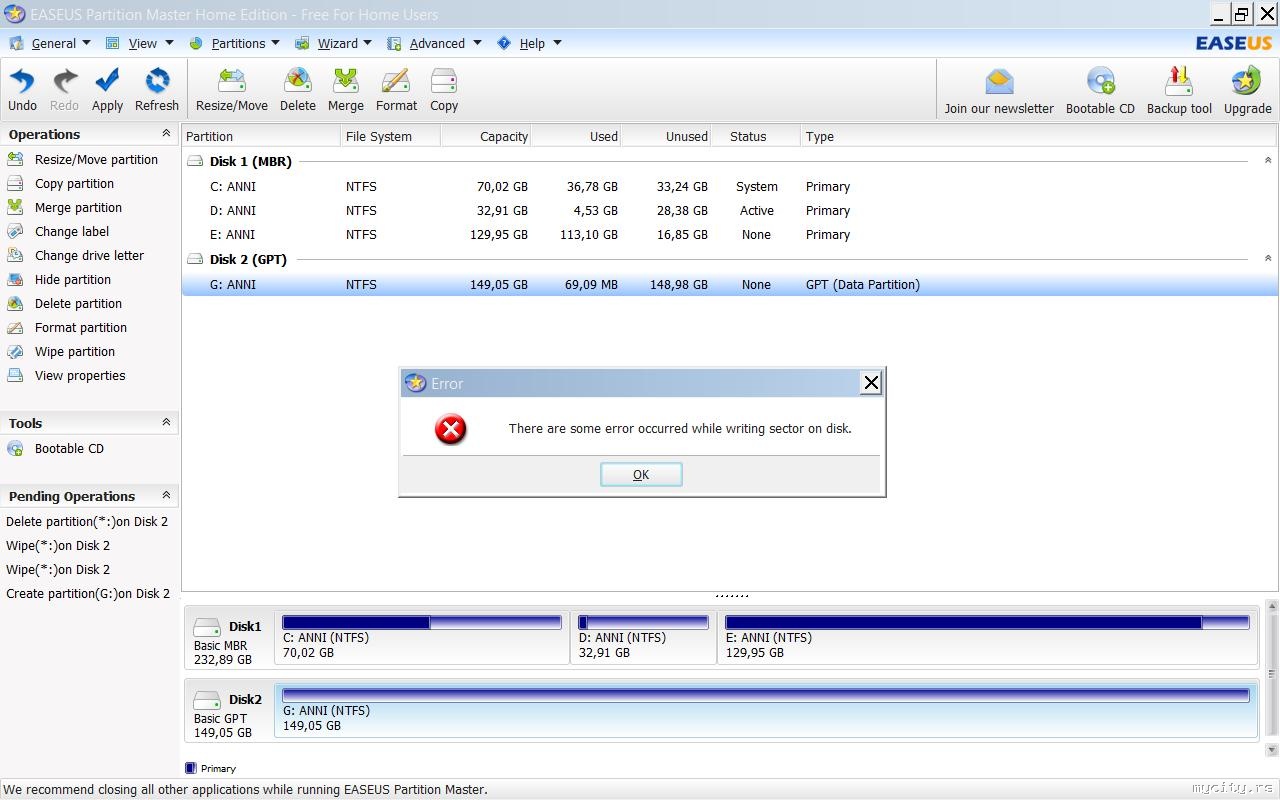Click the Undo toolbar icon
The image size is (1280, 800).
[22, 90]
